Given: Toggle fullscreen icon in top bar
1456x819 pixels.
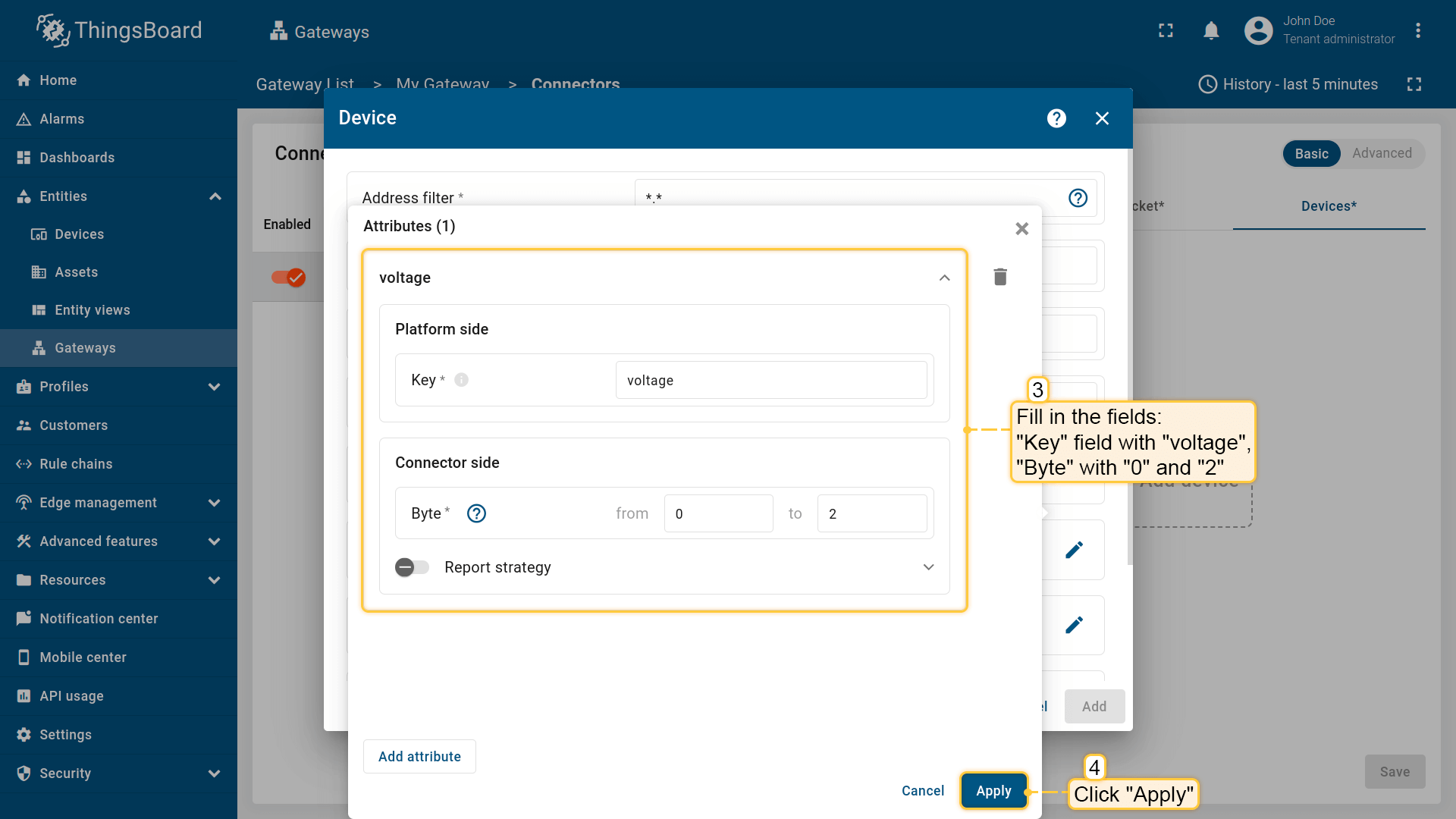Looking at the screenshot, I should pyautogui.click(x=1166, y=31).
